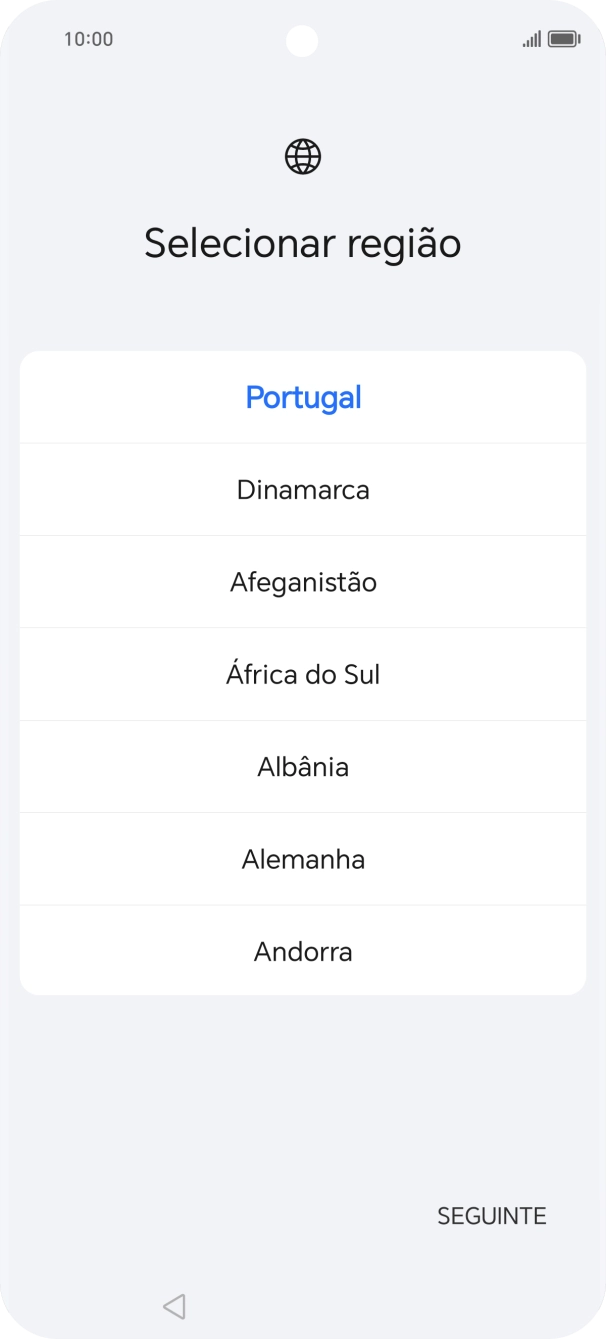Click the Selecionar região title
606x1339 pixels.
(x=303, y=242)
